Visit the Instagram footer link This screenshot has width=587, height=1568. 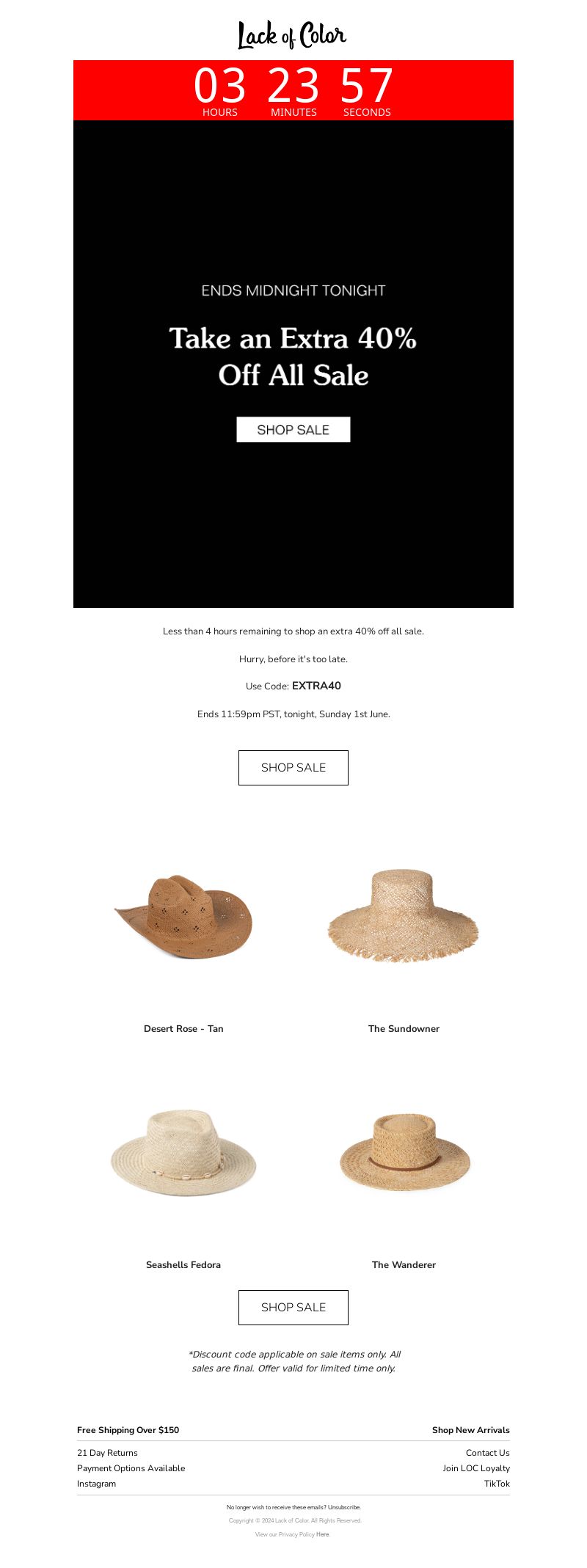point(96,1484)
